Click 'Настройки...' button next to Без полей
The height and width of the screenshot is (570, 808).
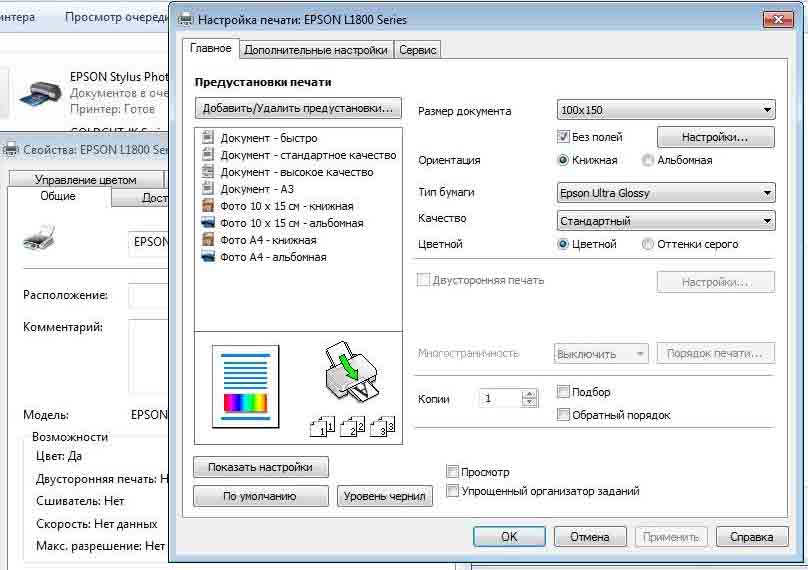point(715,137)
